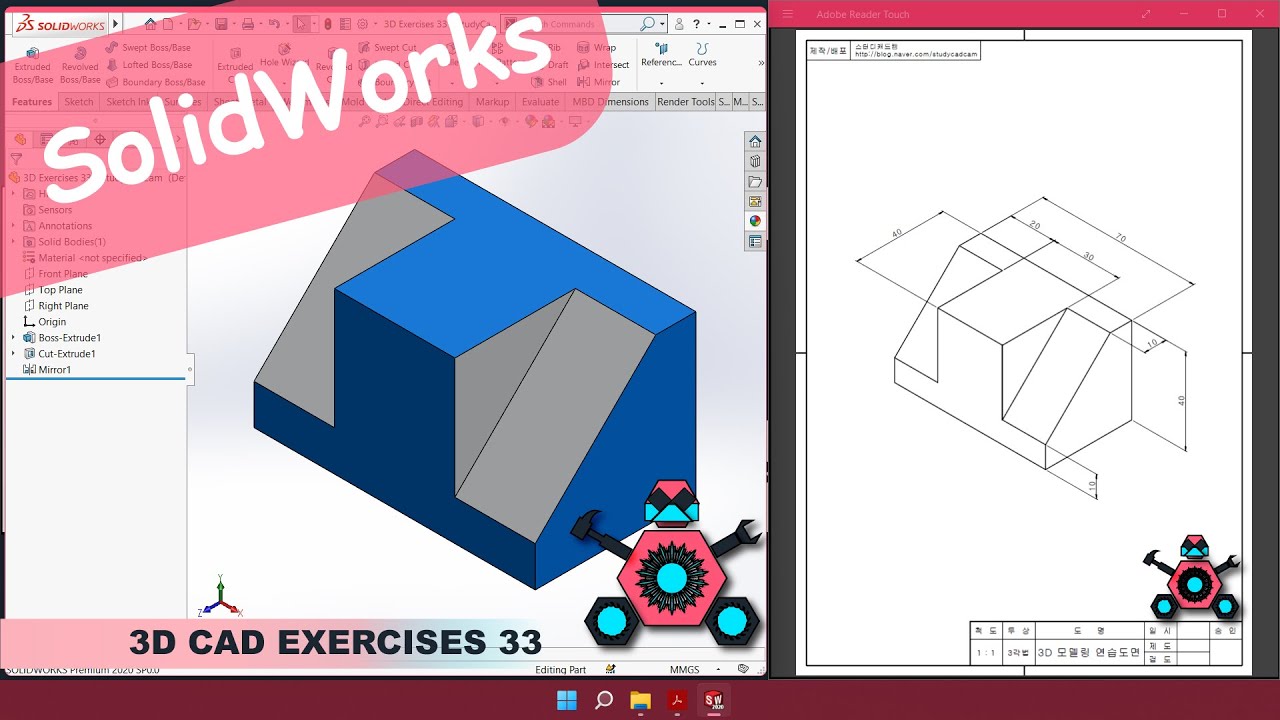Select the Revolved Boss/Base tool
The width and height of the screenshot is (1280, 720).
click(80, 65)
